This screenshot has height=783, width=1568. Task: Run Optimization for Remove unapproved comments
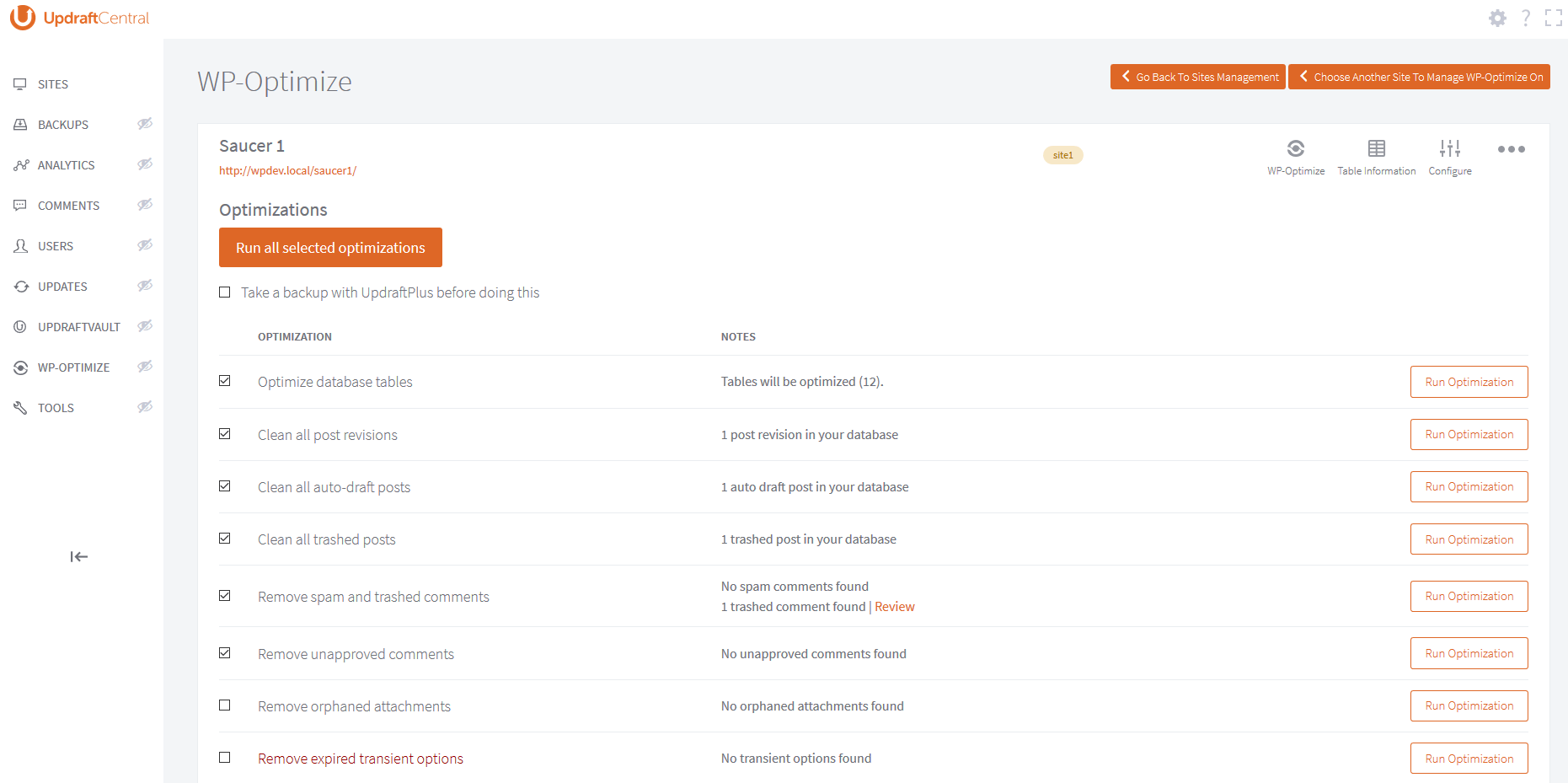(x=1469, y=653)
